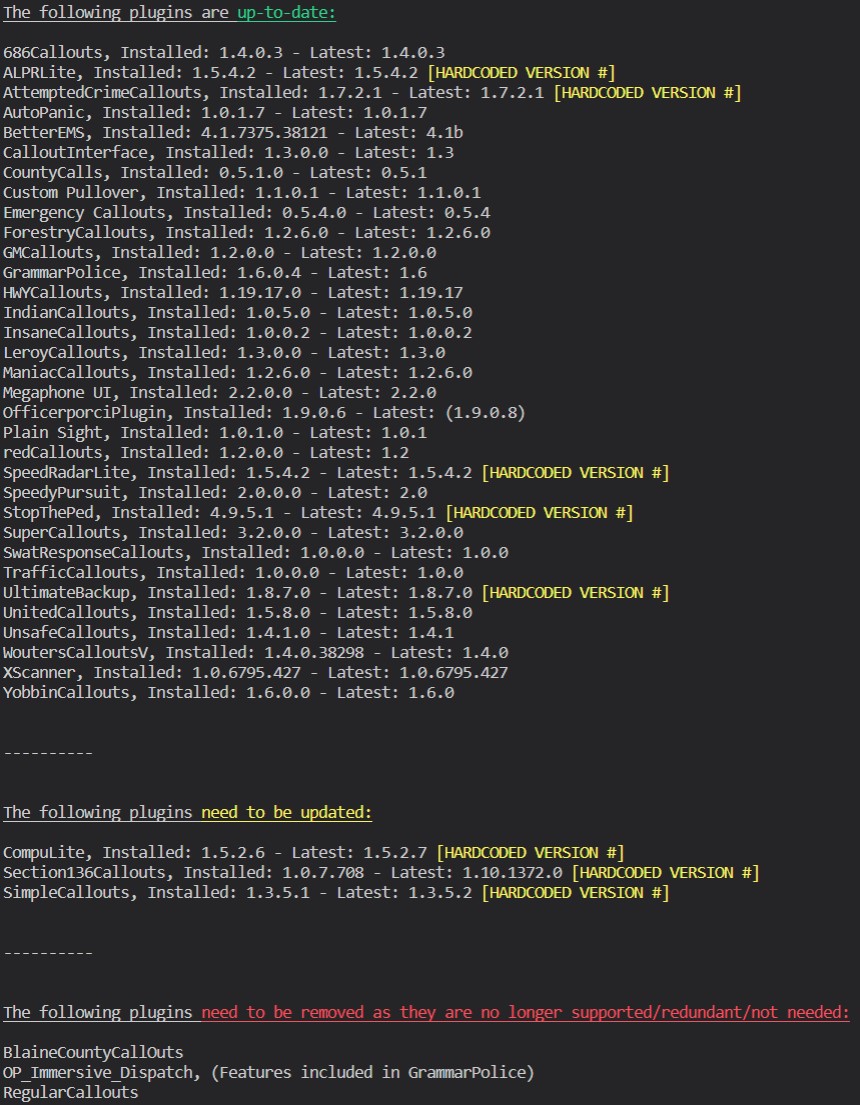Click the HARDCODED VERSION tag beside SimpleCallouts
The image size is (860, 1105).
coord(575,892)
